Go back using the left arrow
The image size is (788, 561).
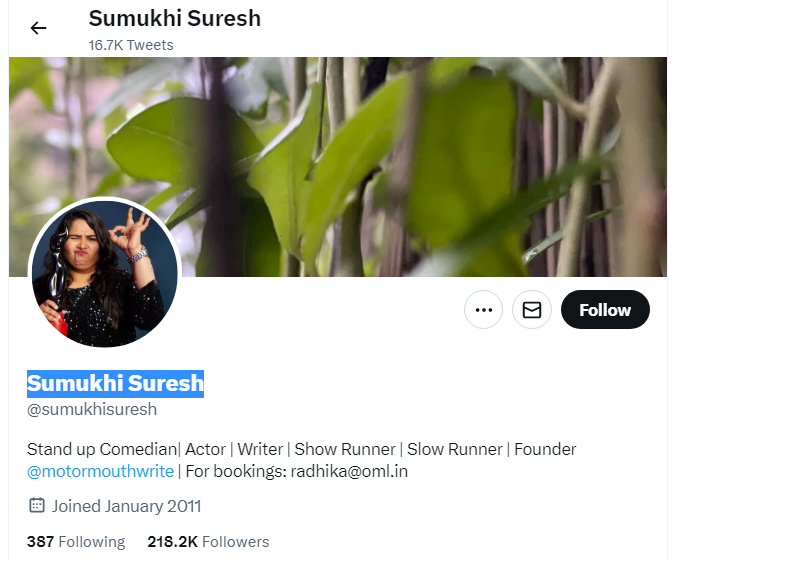pos(38,28)
